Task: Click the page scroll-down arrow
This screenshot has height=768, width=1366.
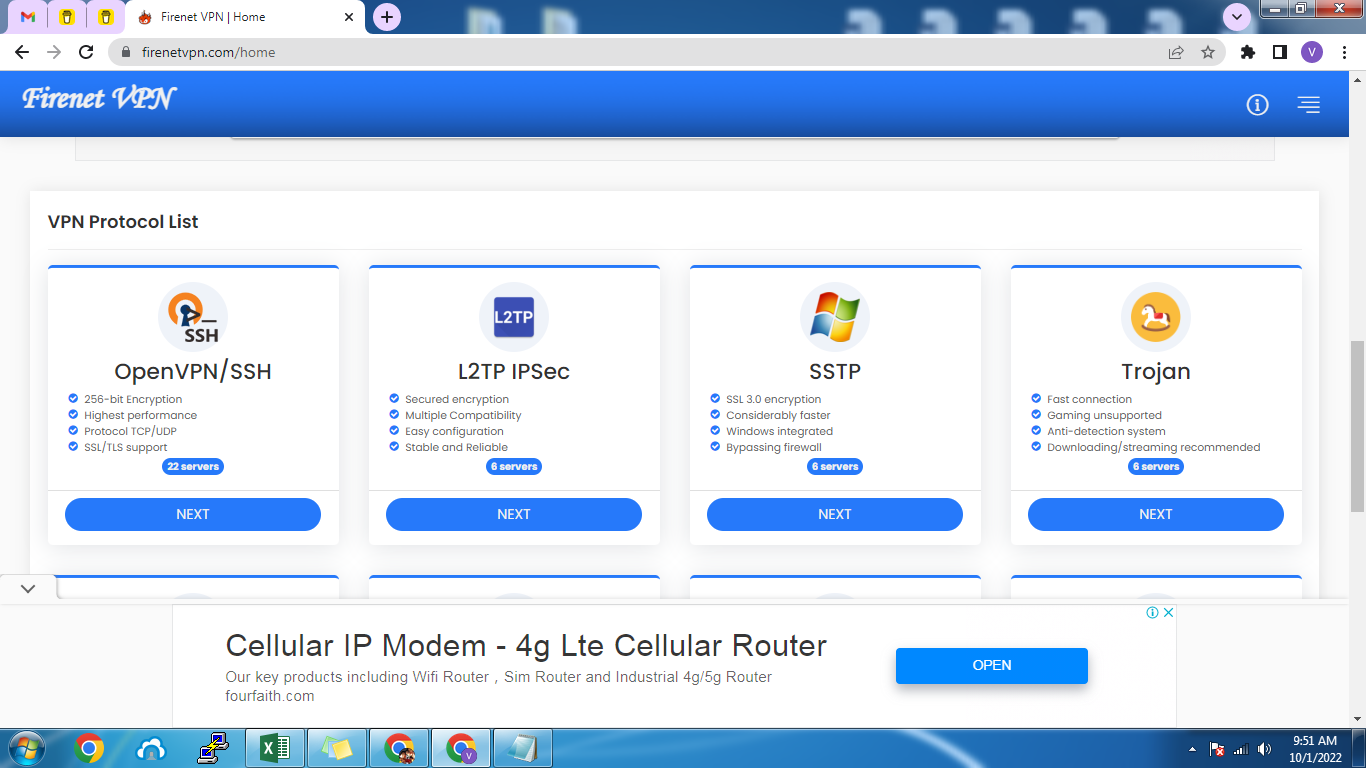Action: coord(1357,720)
